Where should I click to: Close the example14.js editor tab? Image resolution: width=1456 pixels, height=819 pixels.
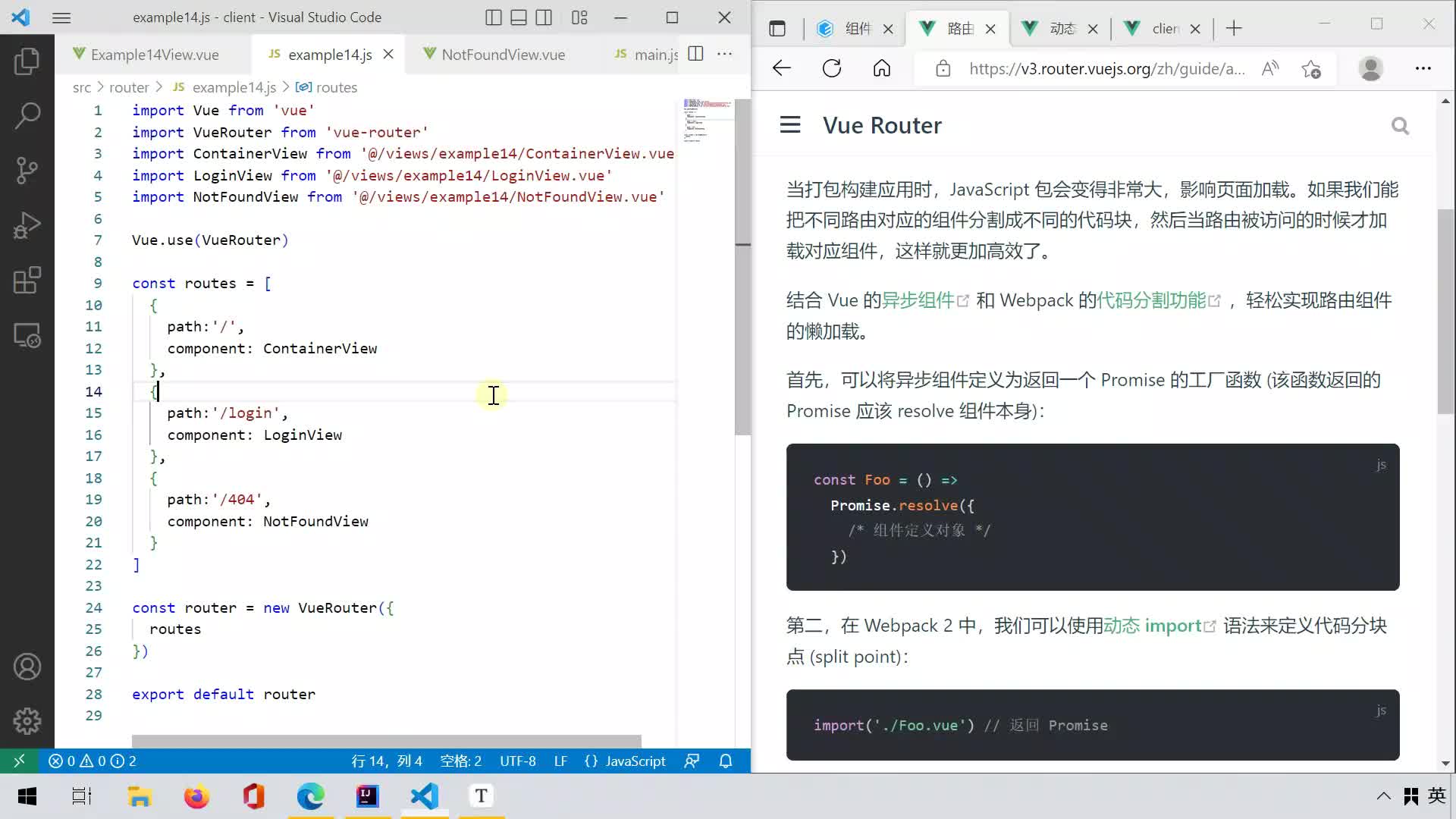click(x=388, y=55)
